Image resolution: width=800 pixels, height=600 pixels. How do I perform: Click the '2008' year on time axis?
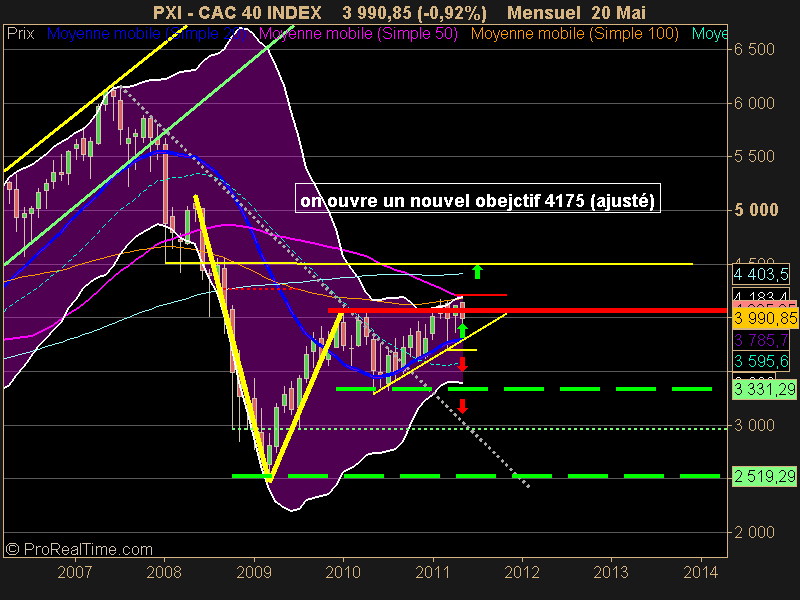(164, 572)
